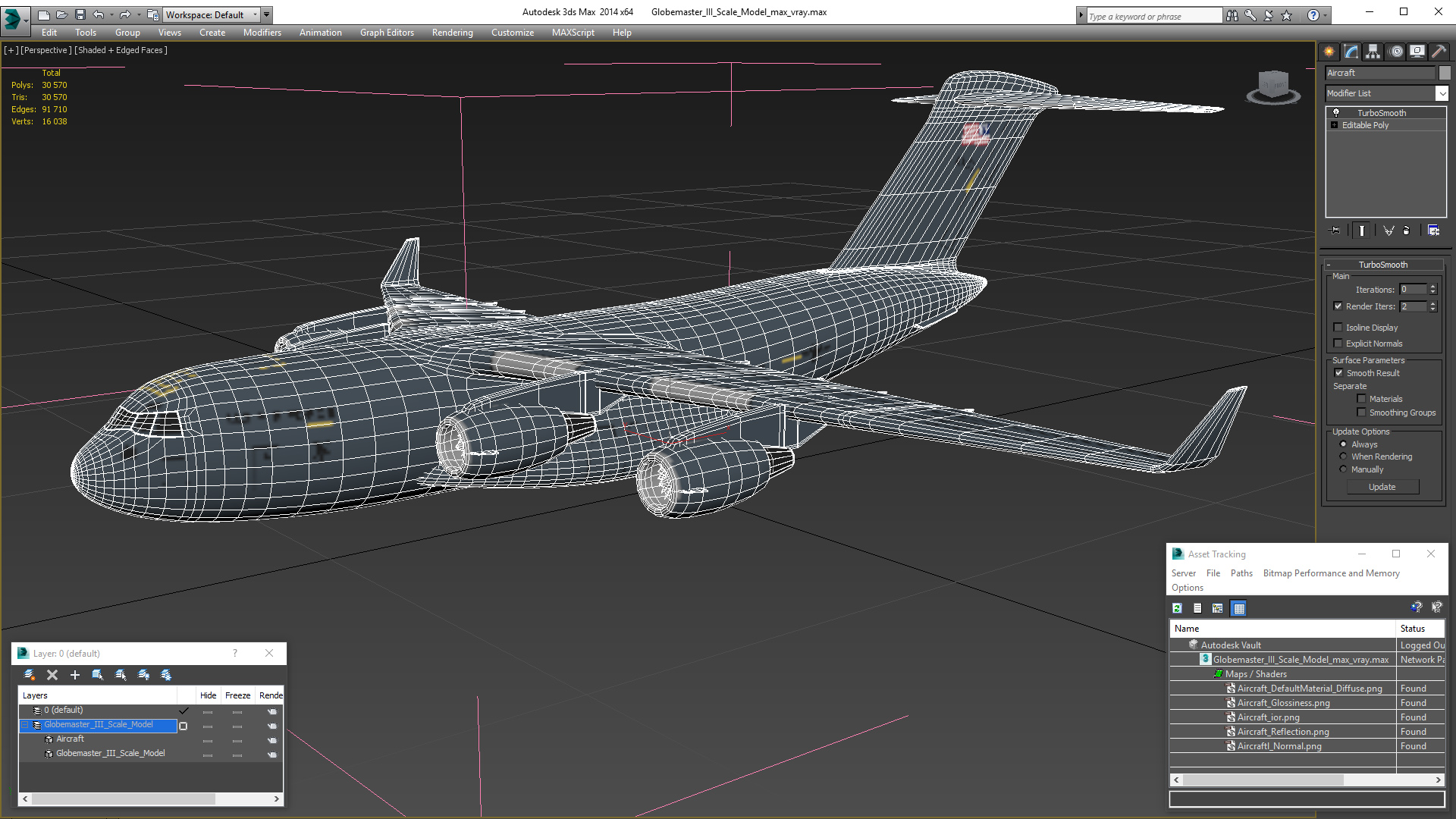Toggle Smooth Result checkbox in TurboSmooth
The image size is (1456, 819).
pyautogui.click(x=1339, y=372)
